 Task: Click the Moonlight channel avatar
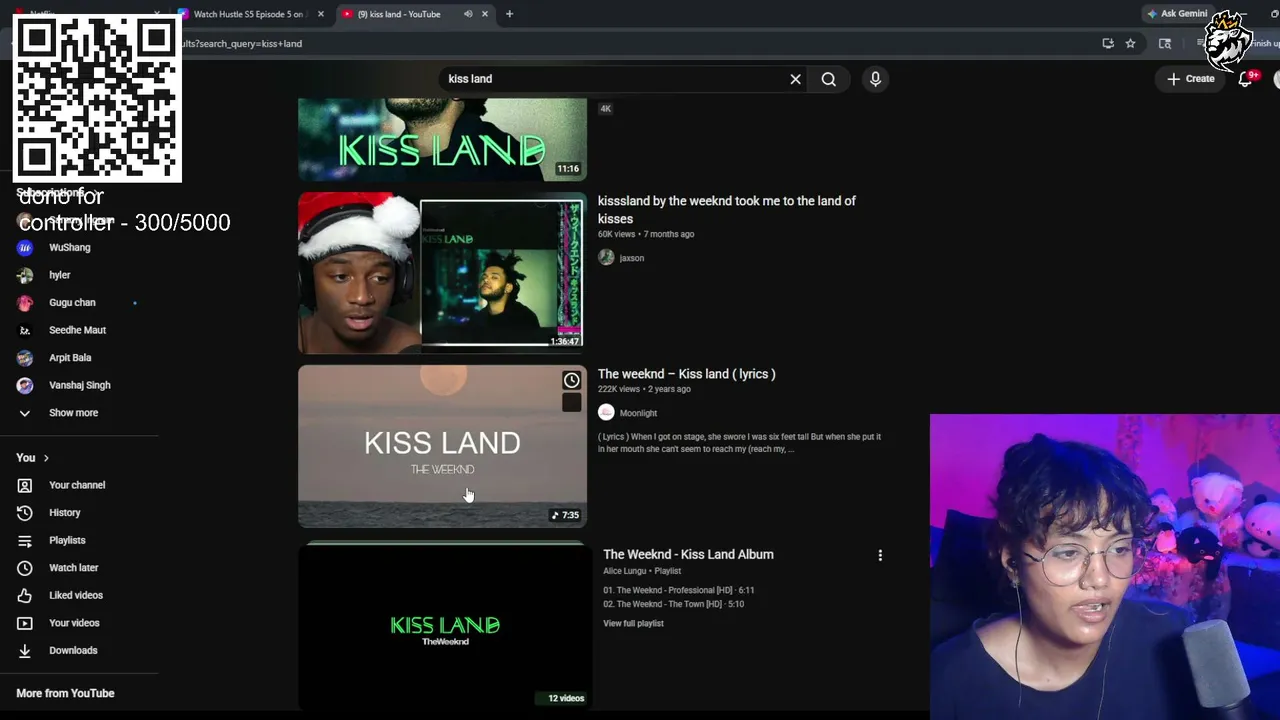point(606,412)
